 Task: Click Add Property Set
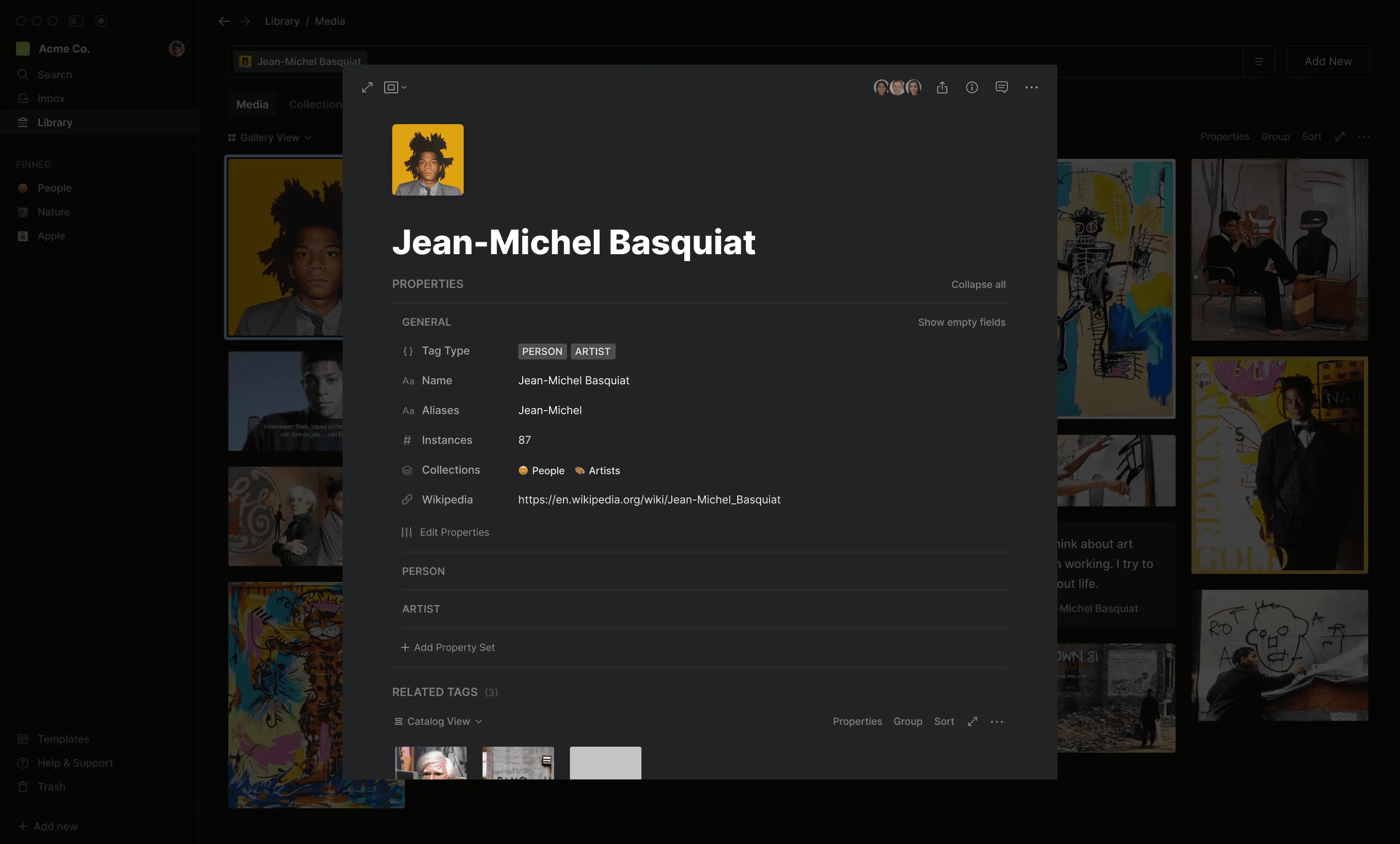click(x=448, y=647)
